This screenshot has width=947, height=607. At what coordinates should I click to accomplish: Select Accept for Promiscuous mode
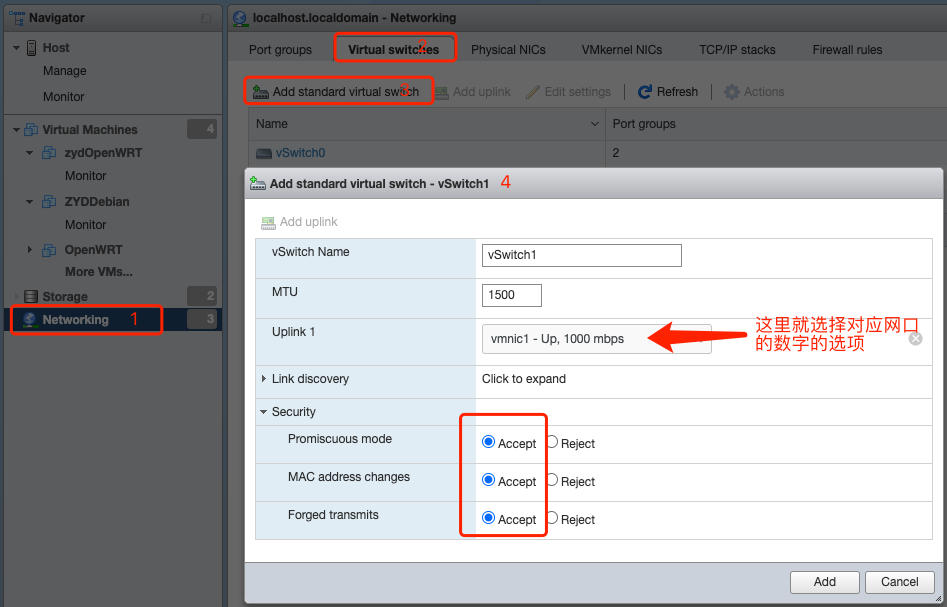489,442
